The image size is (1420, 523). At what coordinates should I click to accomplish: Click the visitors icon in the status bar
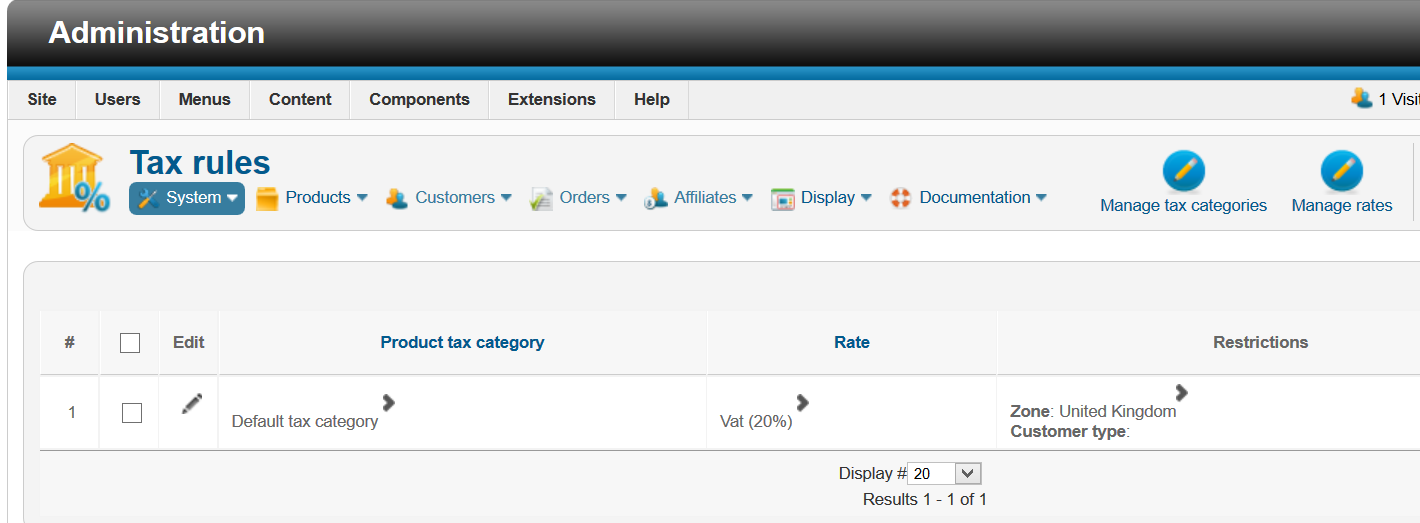tap(1361, 98)
